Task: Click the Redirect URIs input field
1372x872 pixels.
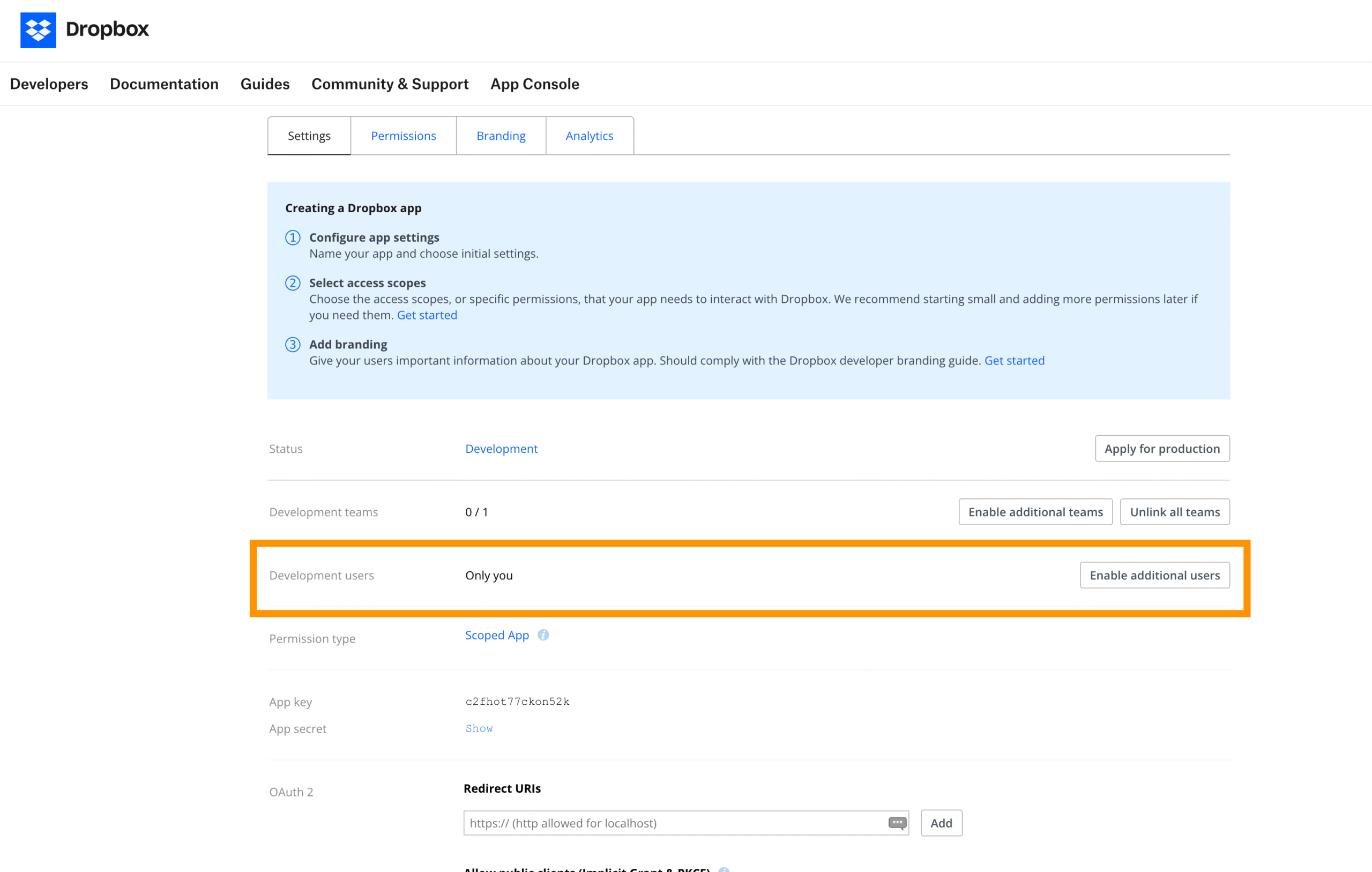Action: pyautogui.click(x=686, y=822)
